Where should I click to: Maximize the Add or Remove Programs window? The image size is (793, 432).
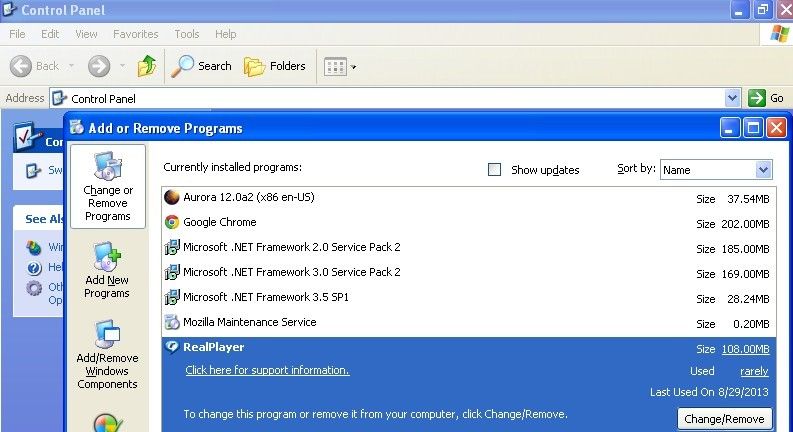(x=753, y=128)
